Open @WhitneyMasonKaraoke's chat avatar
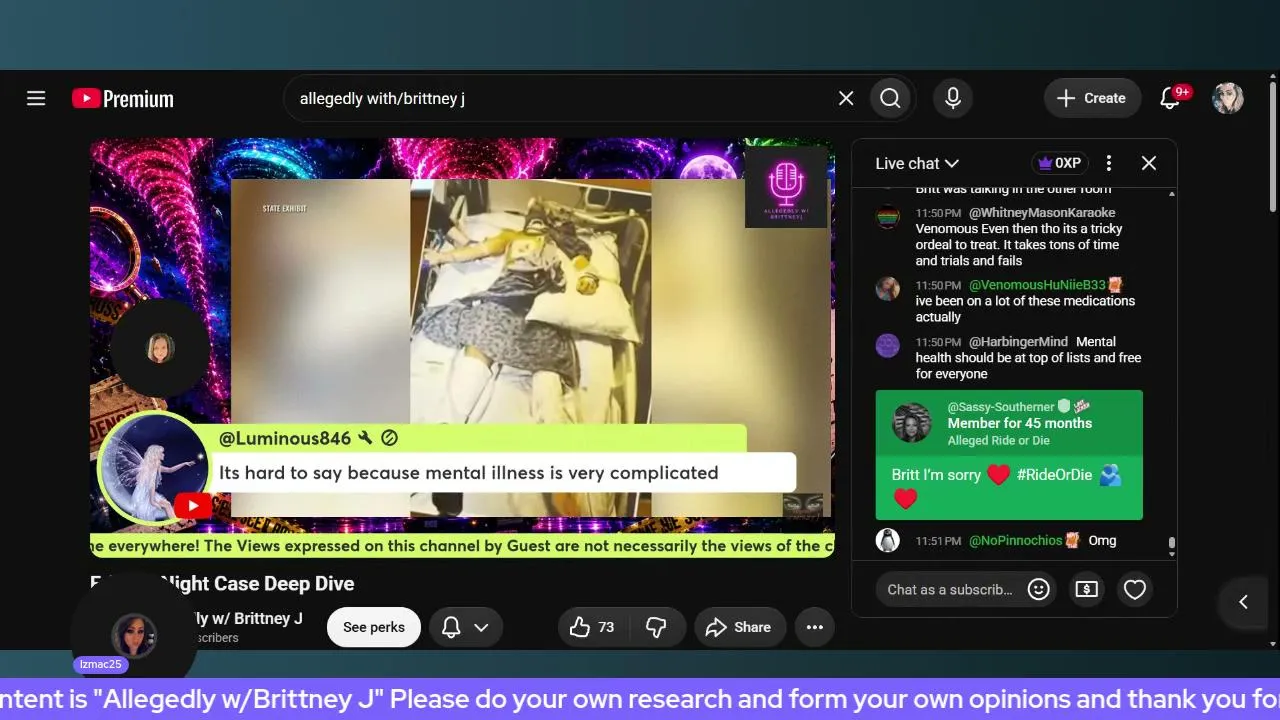Screen dimensions: 1280x720 point(888,217)
